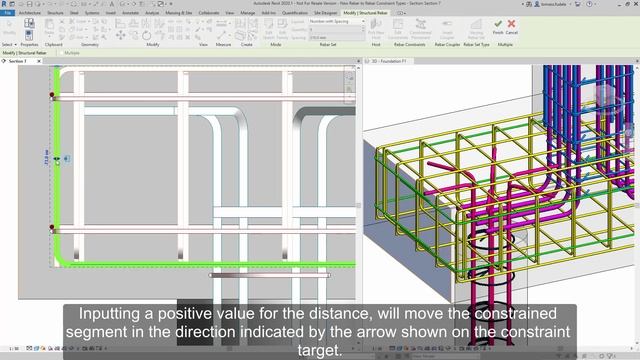Click the ribbon minimize panel dropdown
This screenshot has height=360, width=640.
pyautogui.click(x=402, y=13)
